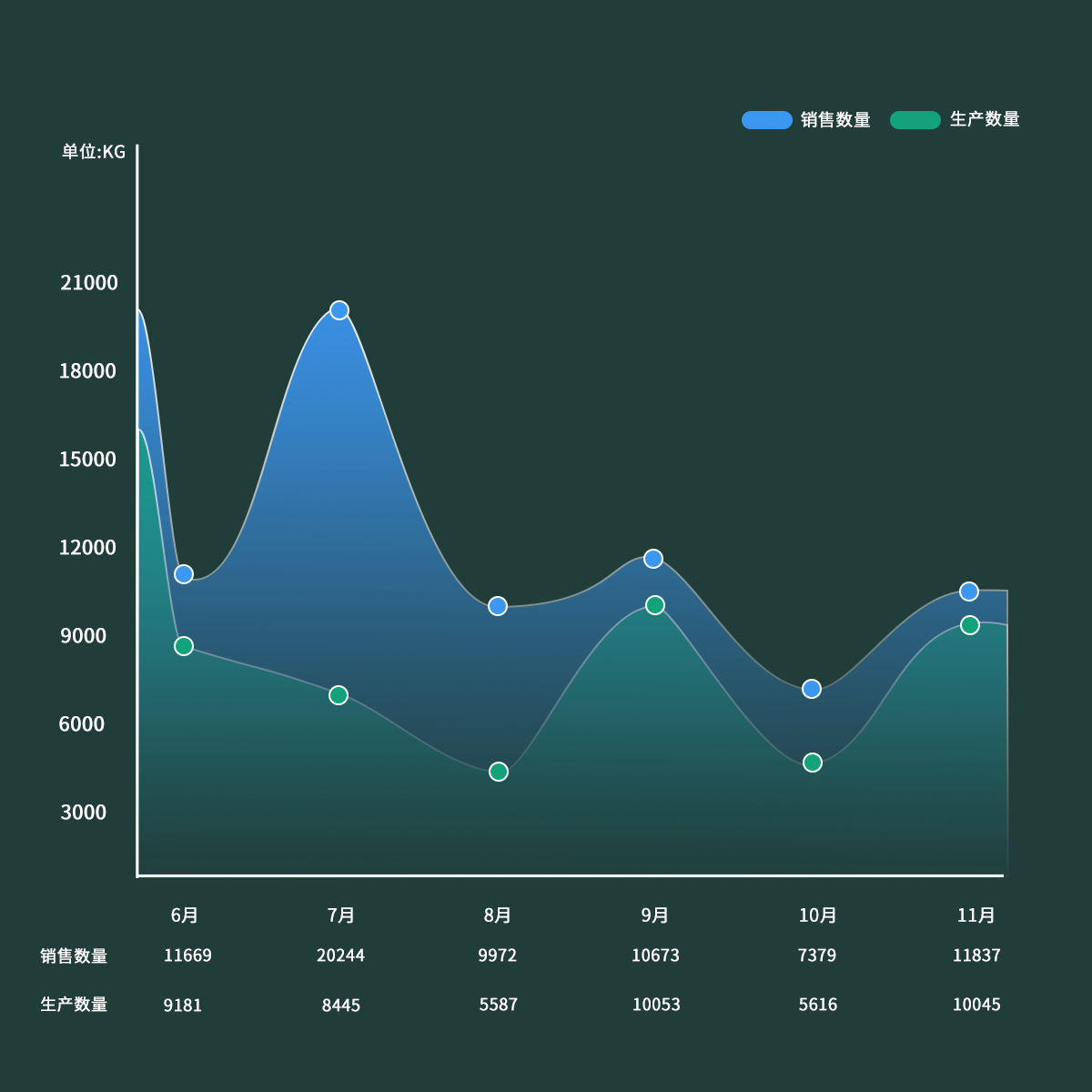The width and height of the screenshot is (1092, 1092).
Task: Select the blue sales data point for 7月
Action: tap(339, 310)
